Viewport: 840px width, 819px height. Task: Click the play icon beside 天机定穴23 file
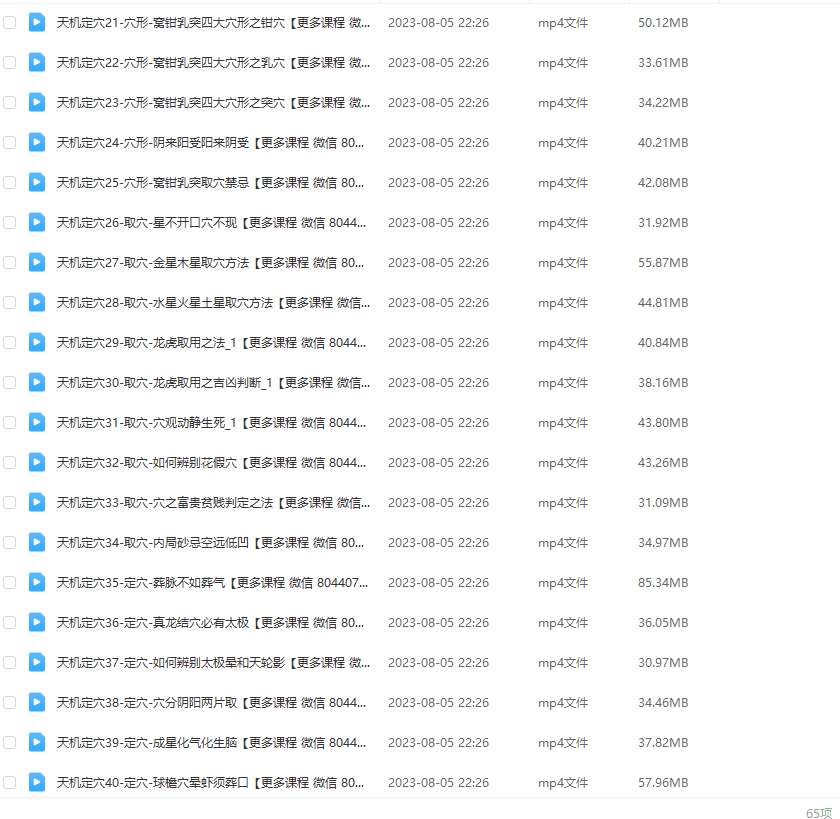37,102
